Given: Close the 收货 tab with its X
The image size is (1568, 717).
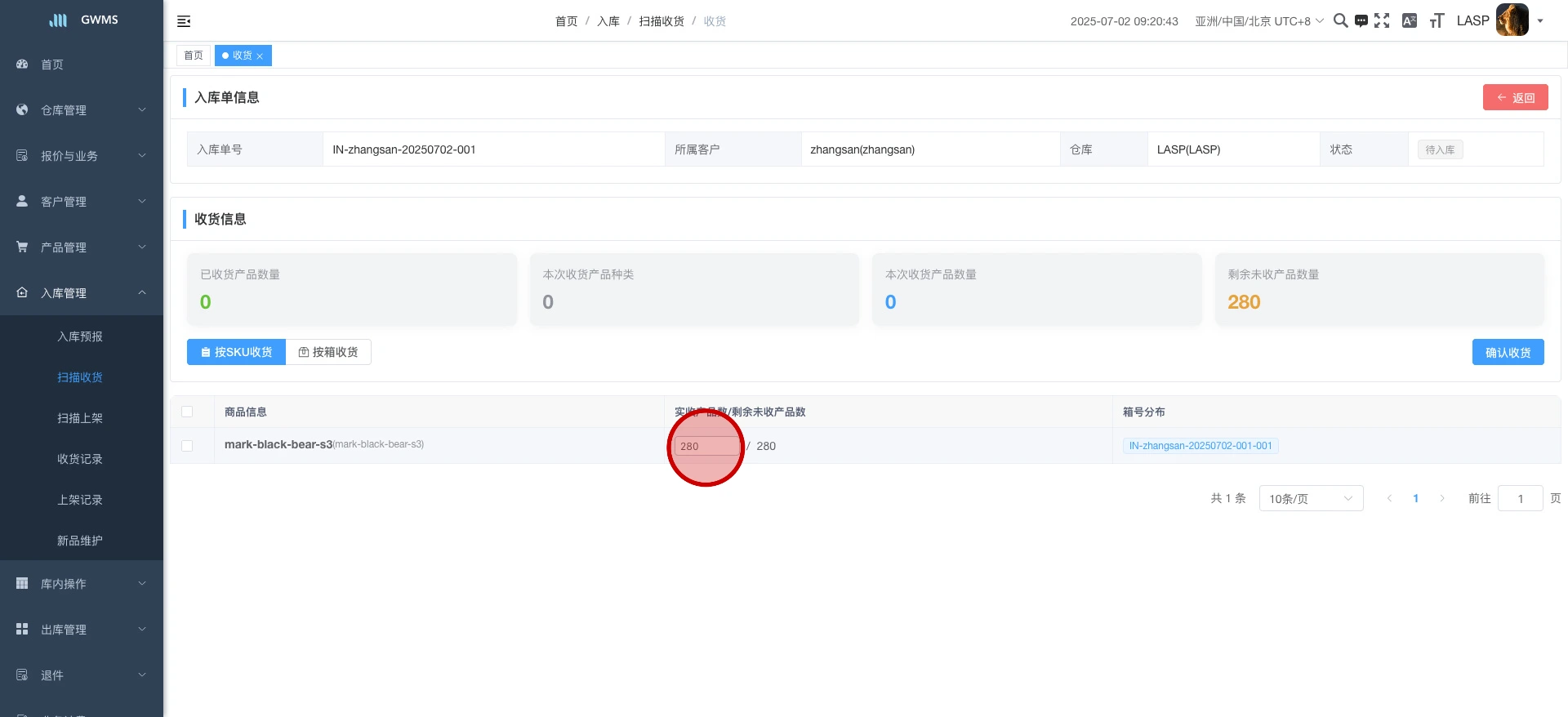Looking at the screenshot, I should (x=260, y=56).
